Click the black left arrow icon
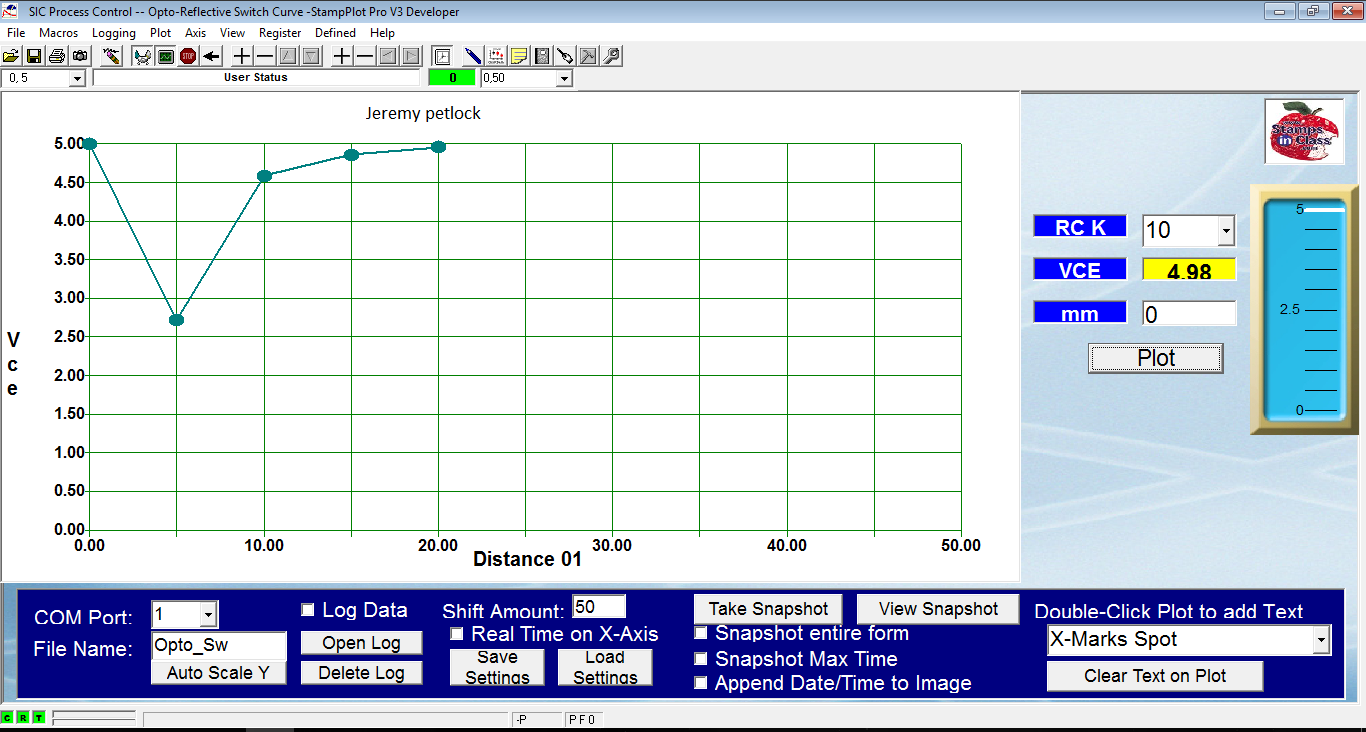The height and width of the screenshot is (732, 1366). click(x=211, y=56)
